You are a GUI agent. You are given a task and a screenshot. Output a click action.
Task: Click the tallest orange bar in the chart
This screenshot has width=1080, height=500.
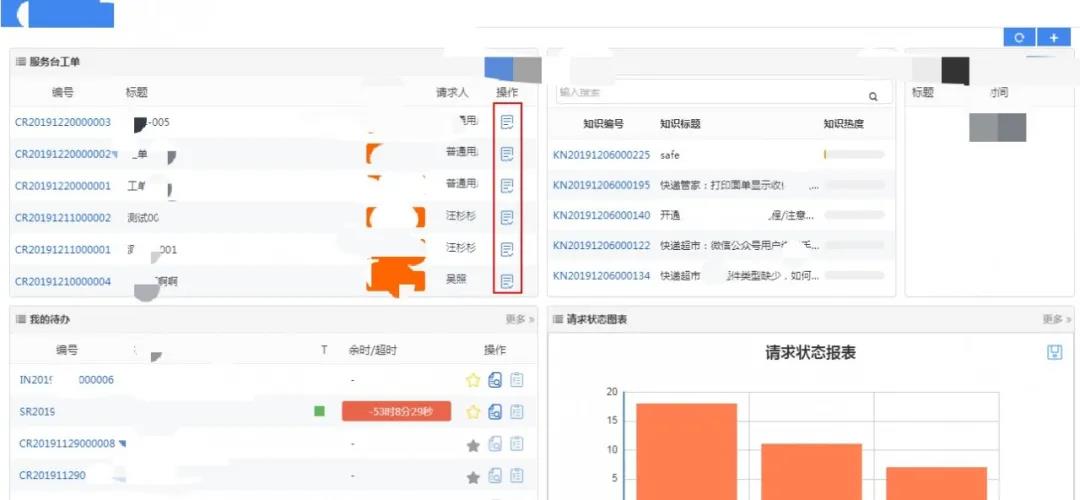click(687, 452)
